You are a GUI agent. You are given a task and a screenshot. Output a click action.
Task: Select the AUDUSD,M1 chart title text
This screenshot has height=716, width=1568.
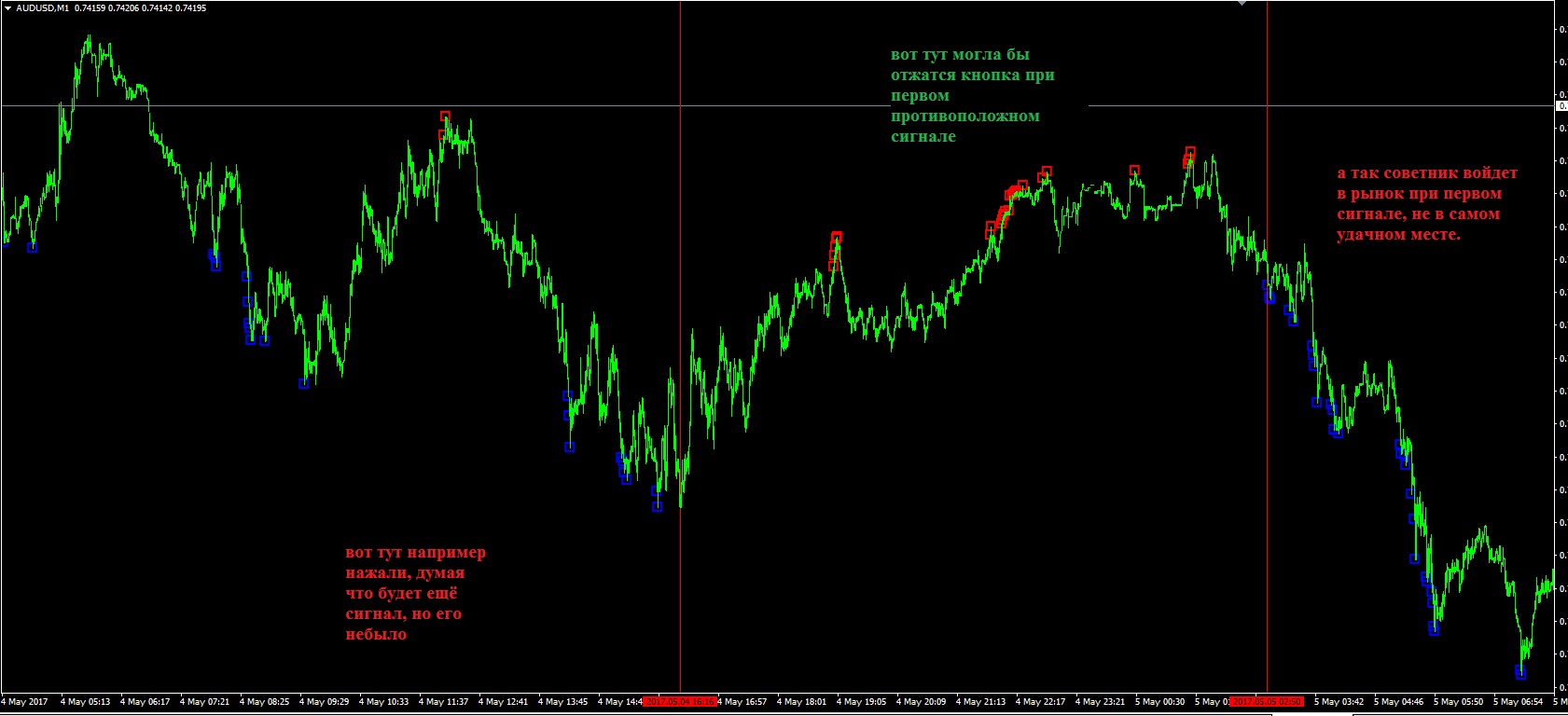pyautogui.click(x=42, y=8)
